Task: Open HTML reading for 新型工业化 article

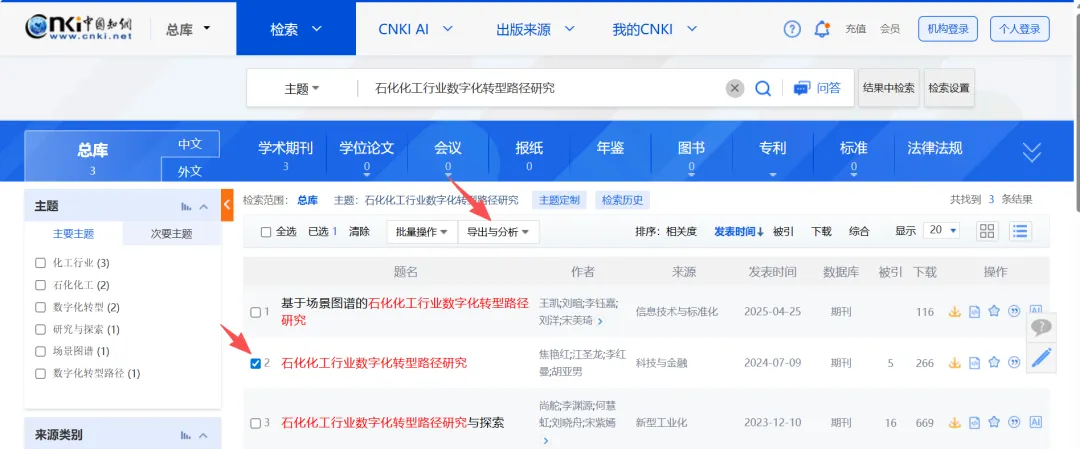Action: [974, 422]
